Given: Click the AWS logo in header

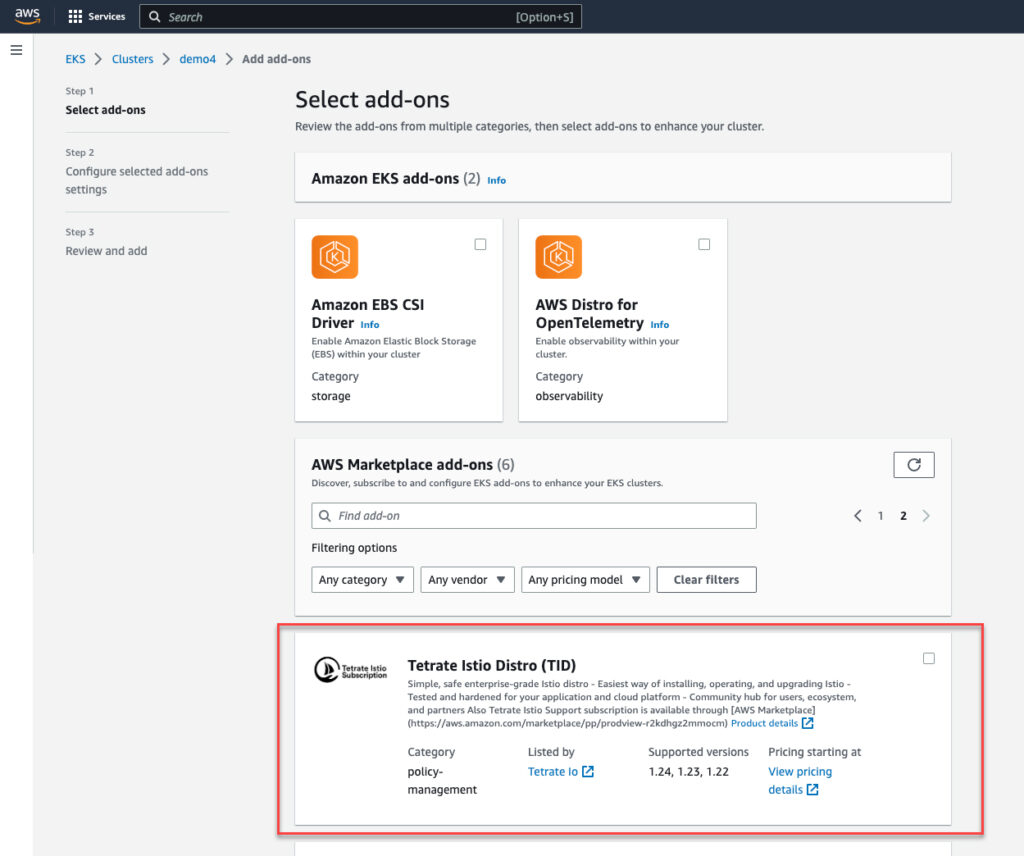Looking at the screenshot, I should point(27,17).
